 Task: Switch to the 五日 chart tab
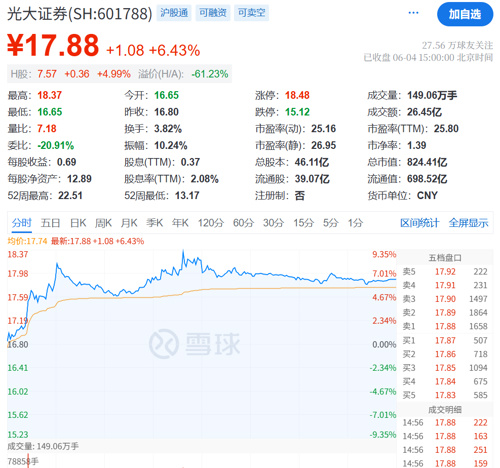click(50, 223)
